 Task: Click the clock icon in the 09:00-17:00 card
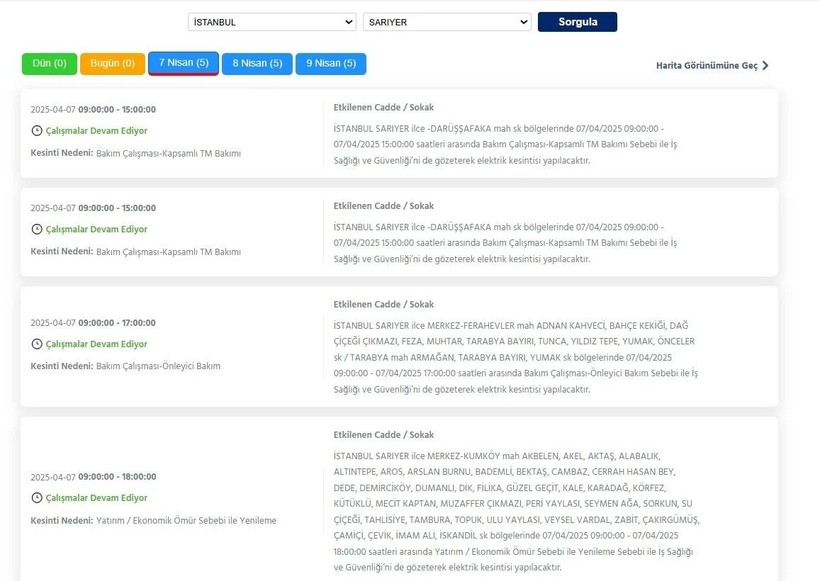tap(37, 345)
